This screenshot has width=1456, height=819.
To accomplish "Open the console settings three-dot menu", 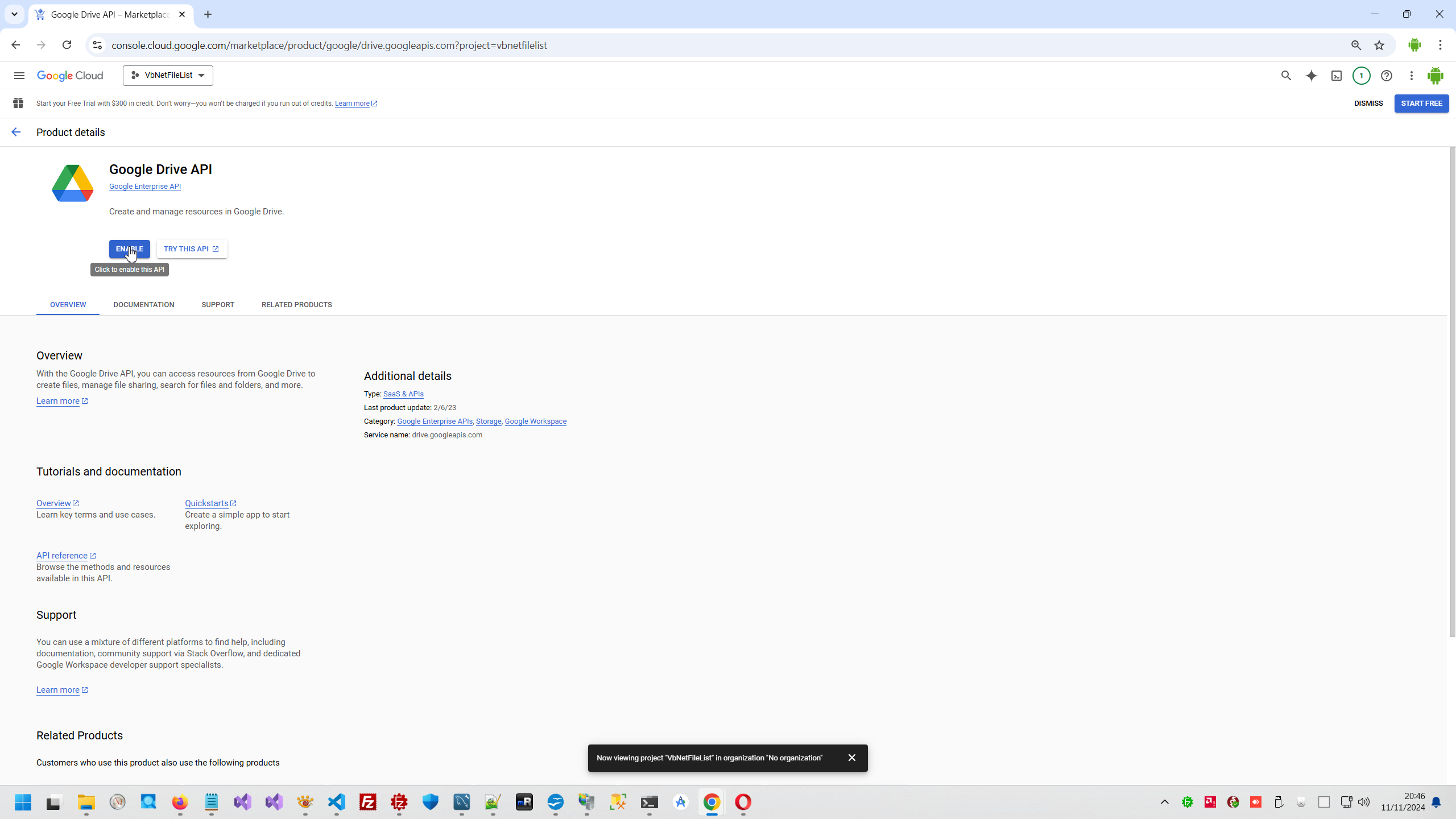I will coord(1411,76).
